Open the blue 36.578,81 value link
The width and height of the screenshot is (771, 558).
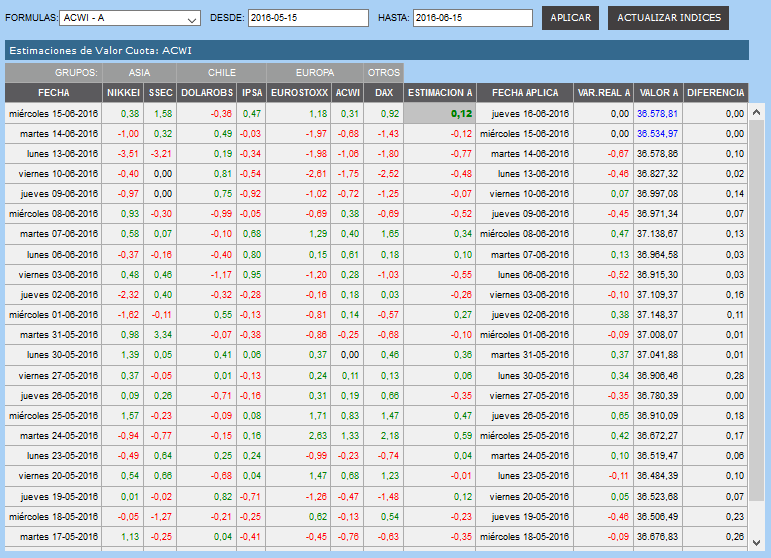(658, 114)
